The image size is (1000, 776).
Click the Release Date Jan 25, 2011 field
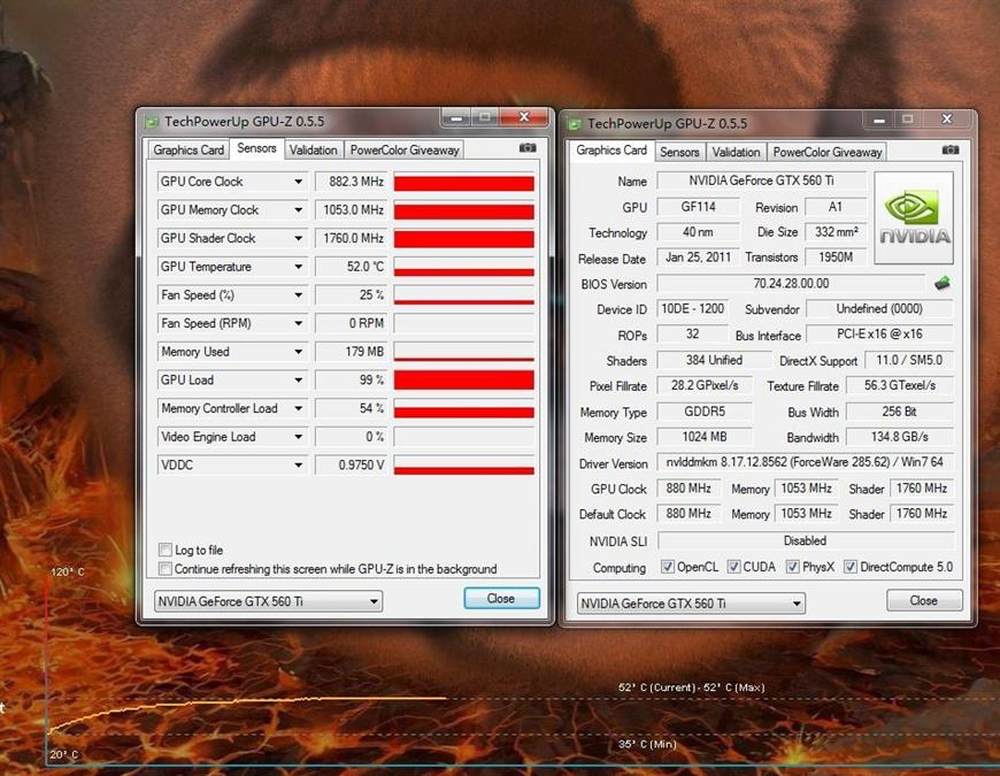(698, 258)
